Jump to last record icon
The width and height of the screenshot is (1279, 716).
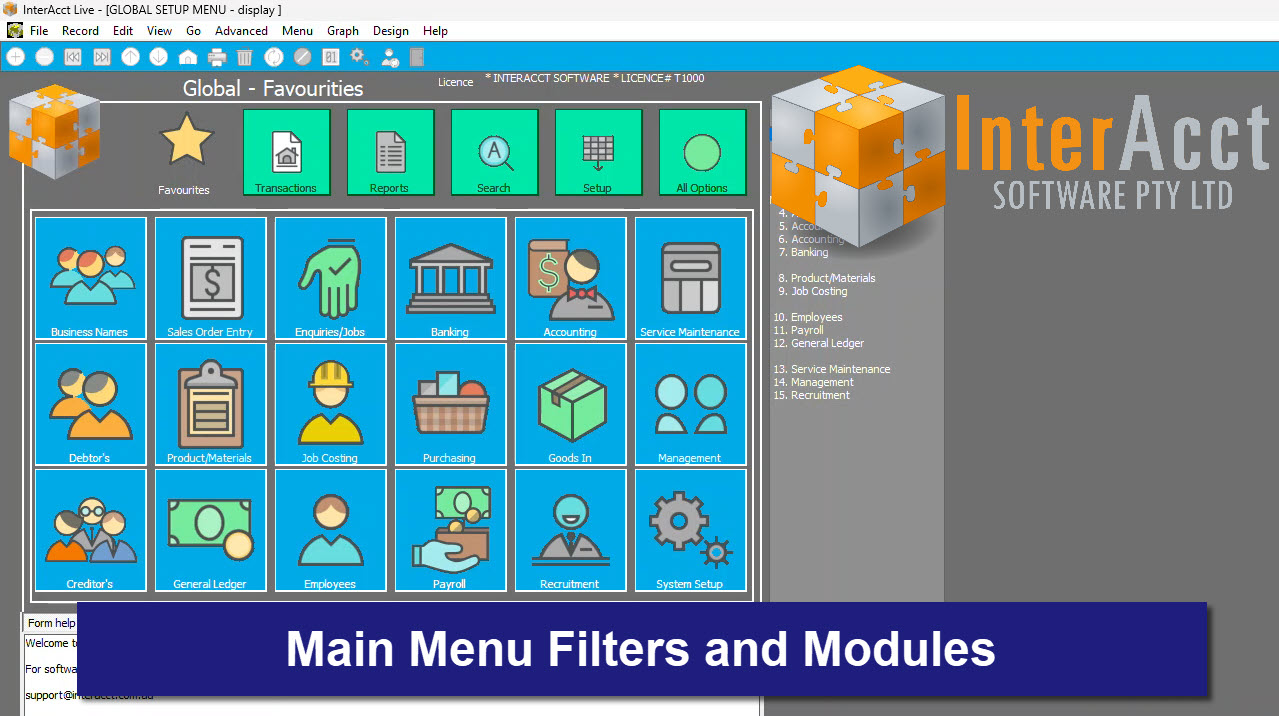(x=102, y=57)
